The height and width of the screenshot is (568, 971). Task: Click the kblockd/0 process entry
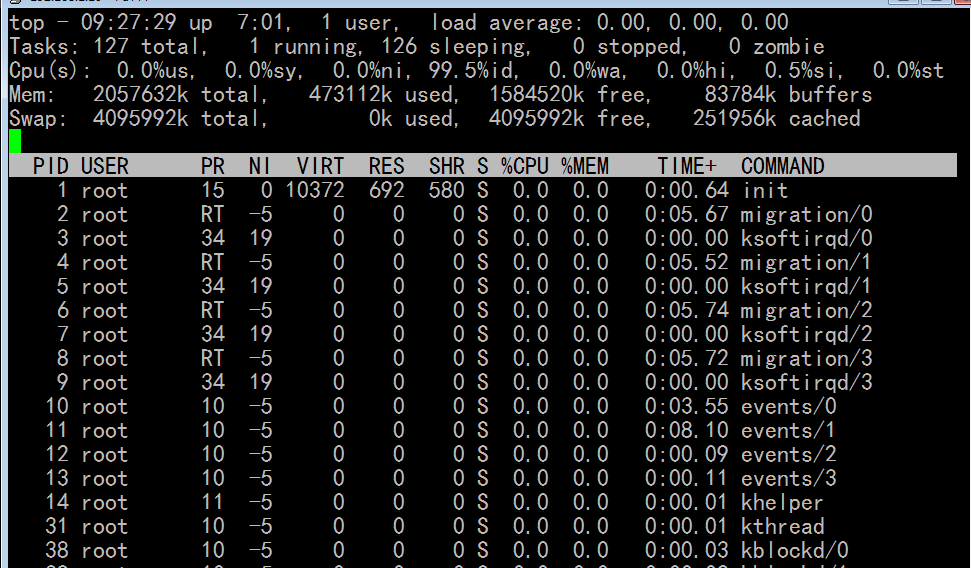pyautogui.click(x=794, y=550)
